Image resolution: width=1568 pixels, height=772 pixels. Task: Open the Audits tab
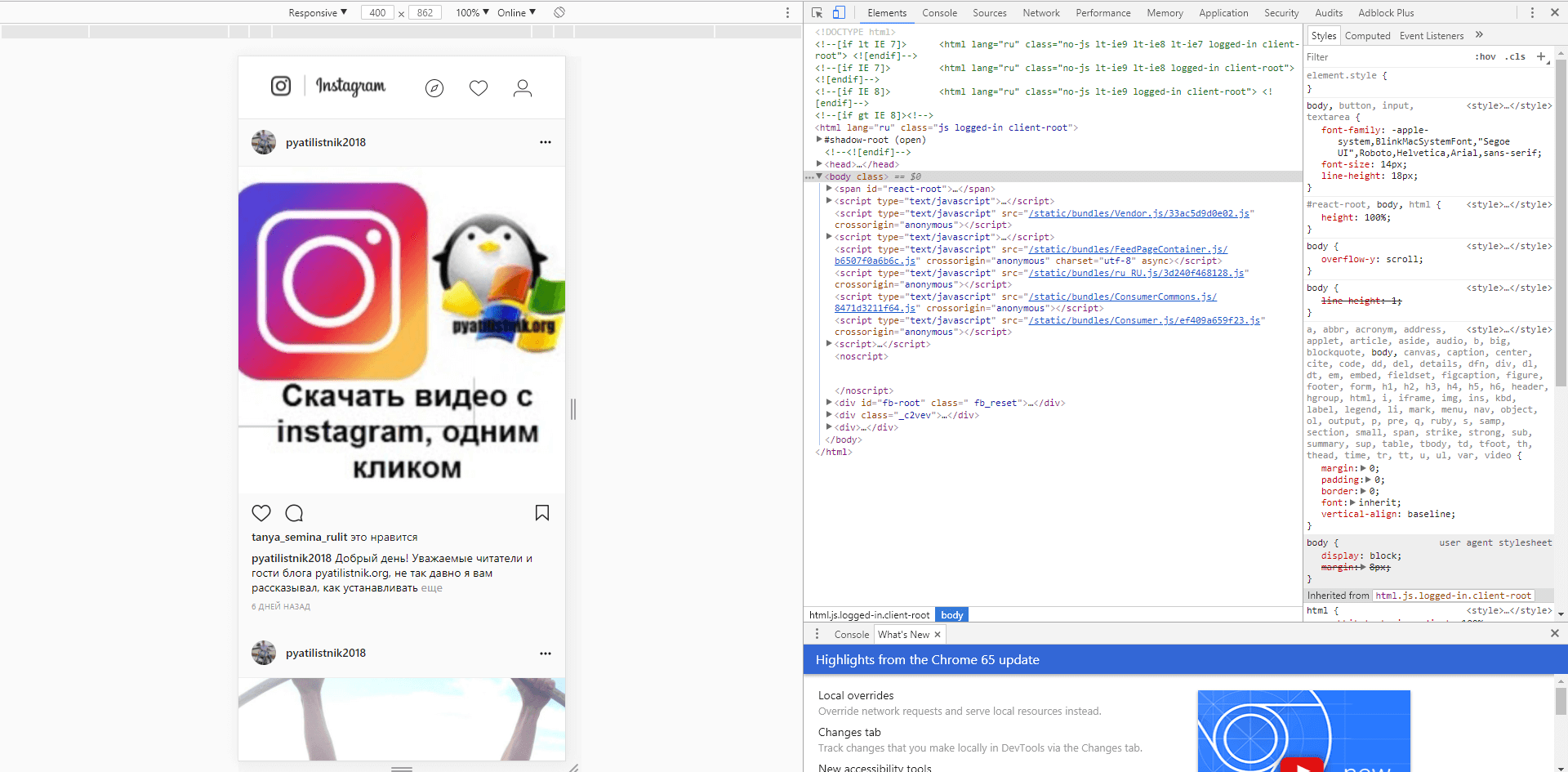pos(1329,12)
